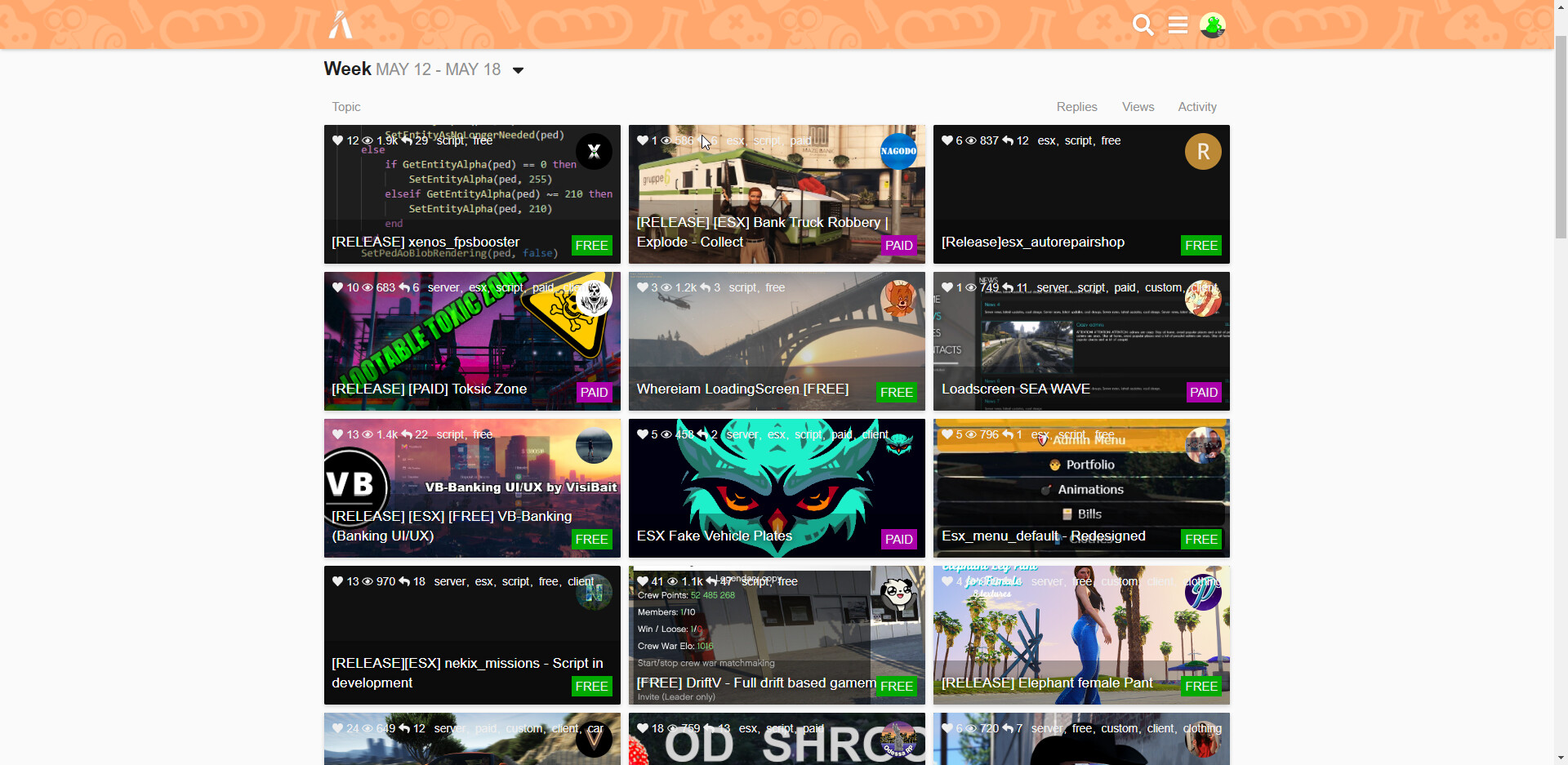Click the R avatar on esx_autorepairshop card
The width and height of the screenshot is (1568, 765).
tap(1203, 151)
